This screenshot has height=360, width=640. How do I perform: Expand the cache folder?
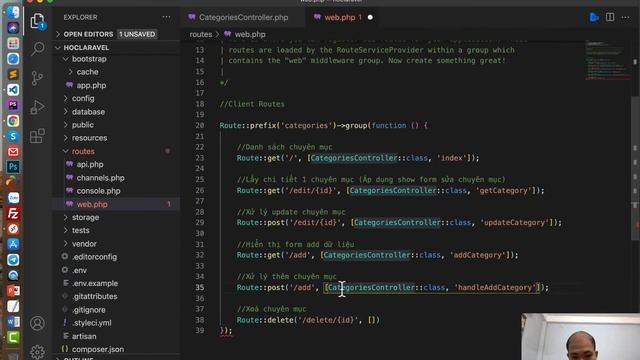(x=87, y=72)
